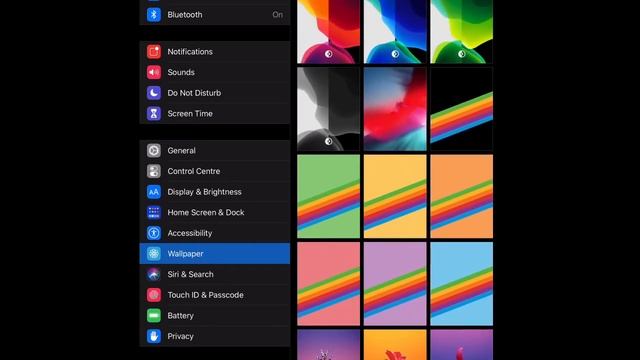Tap the Wallpaper flower icon
Image resolution: width=640 pixels, height=360 pixels.
pyautogui.click(x=154, y=253)
